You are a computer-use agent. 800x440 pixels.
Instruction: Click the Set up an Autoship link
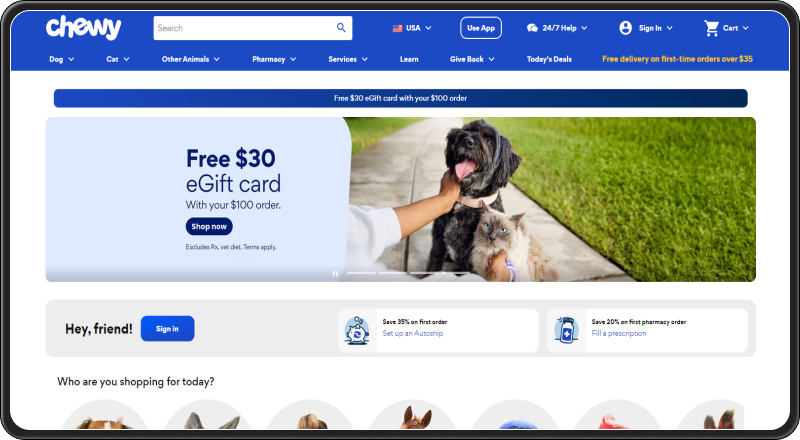click(x=413, y=333)
